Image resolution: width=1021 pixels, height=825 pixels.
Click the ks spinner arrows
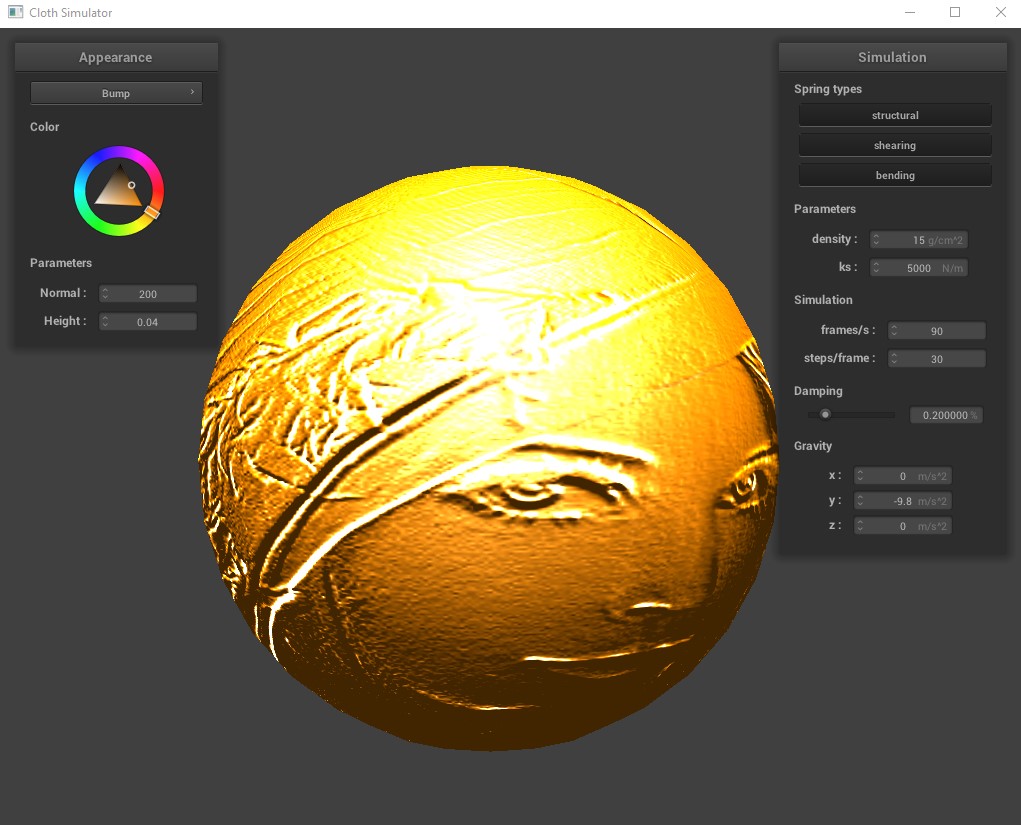click(876, 268)
